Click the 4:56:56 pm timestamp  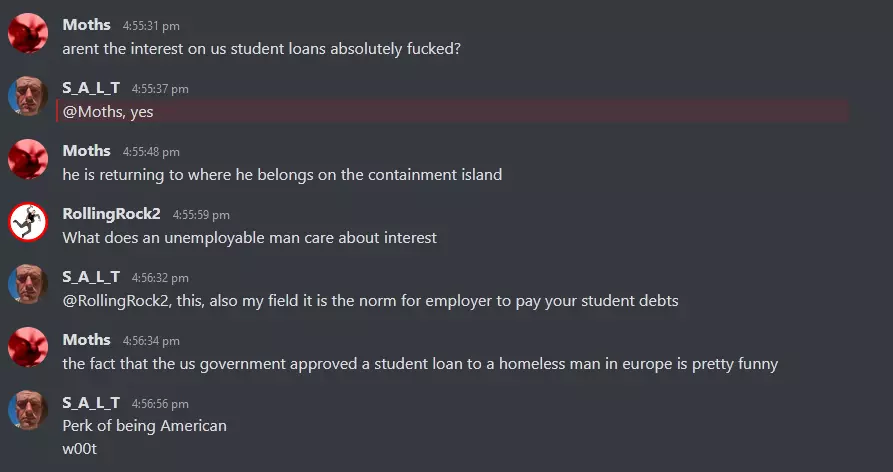click(160, 404)
